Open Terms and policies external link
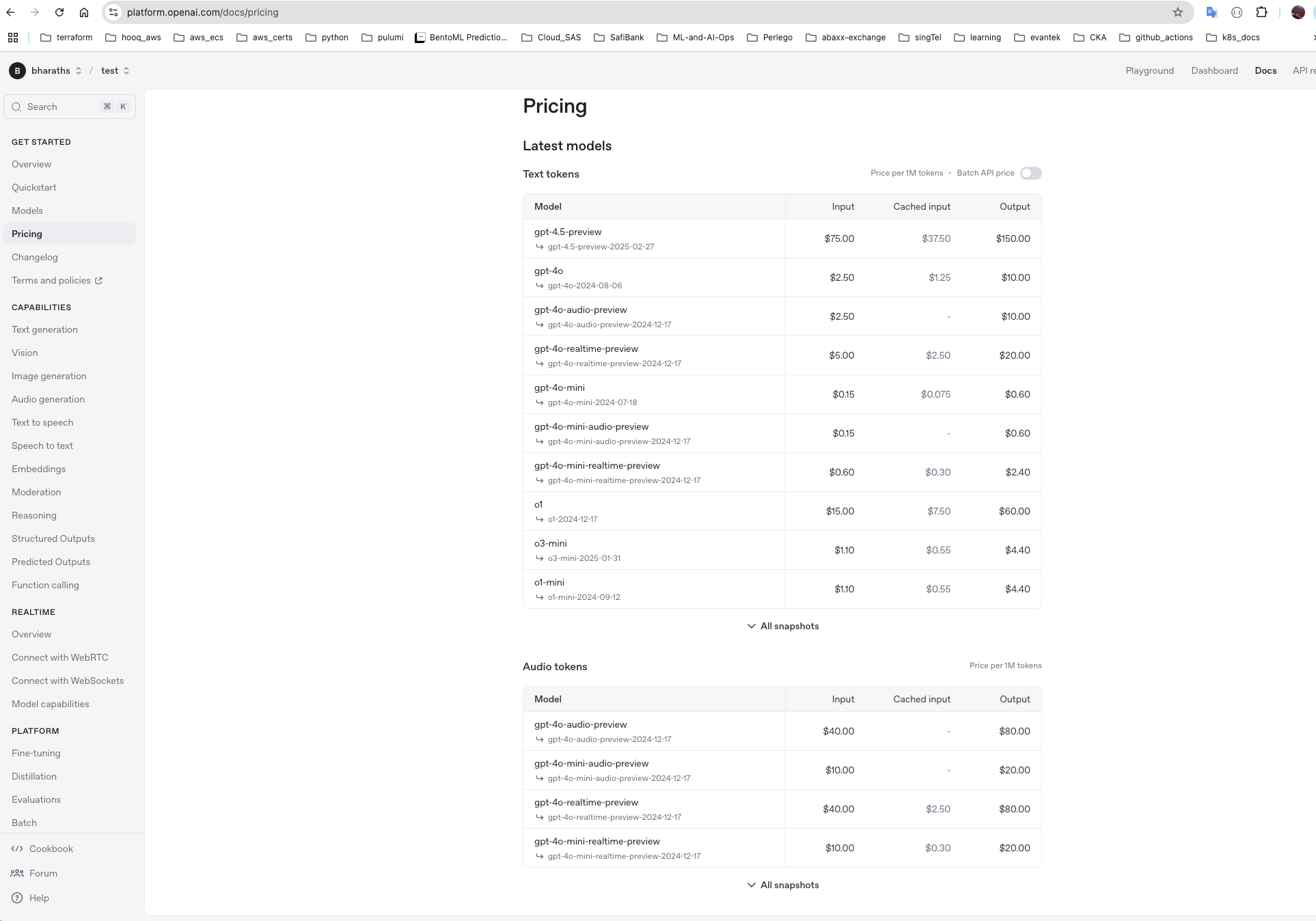 pos(57,280)
